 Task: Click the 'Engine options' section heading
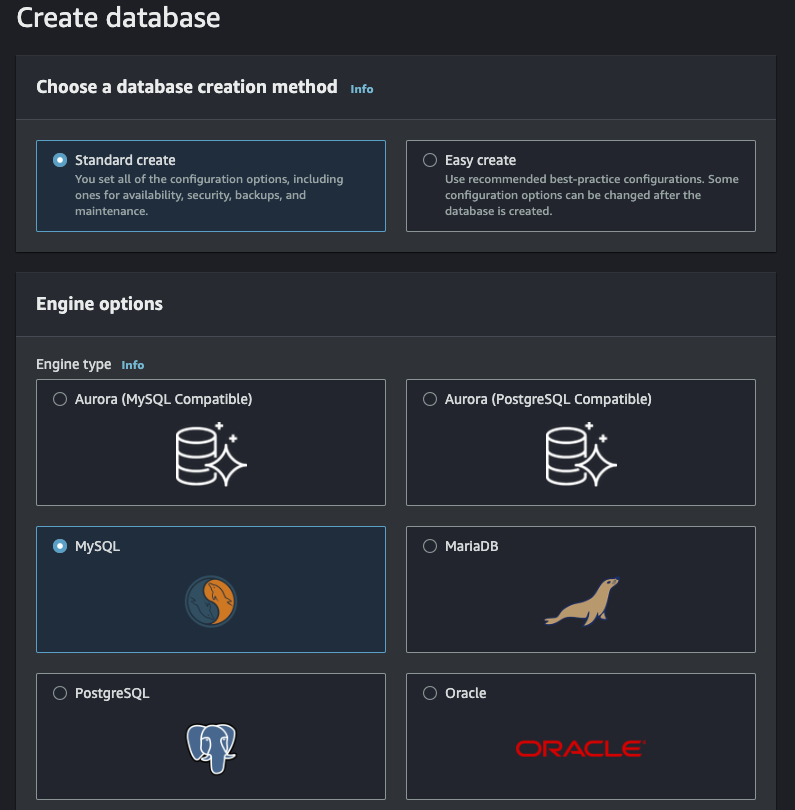[99, 304]
